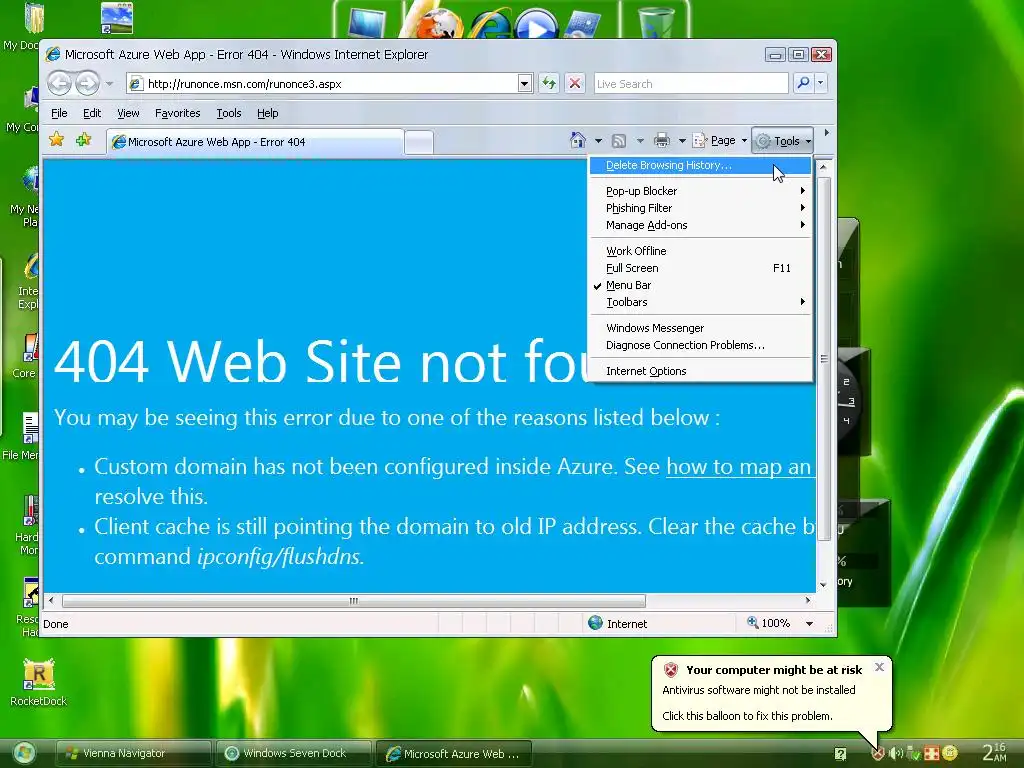This screenshot has width=1024, height=768.
Task: Click the horizontal scrollbar thumb
Action: 353,601
